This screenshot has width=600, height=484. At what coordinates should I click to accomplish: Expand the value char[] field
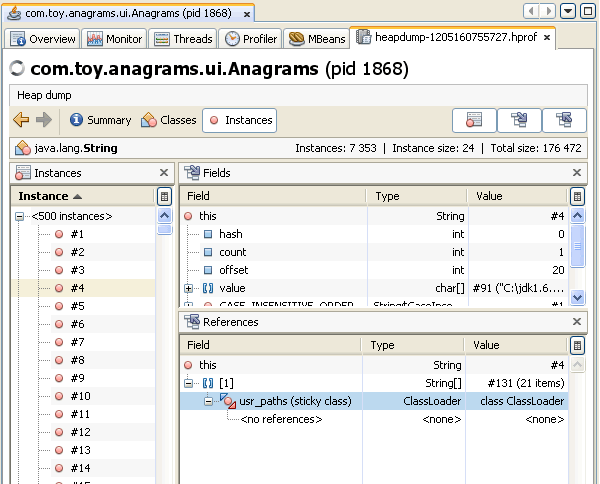[x=188, y=288]
